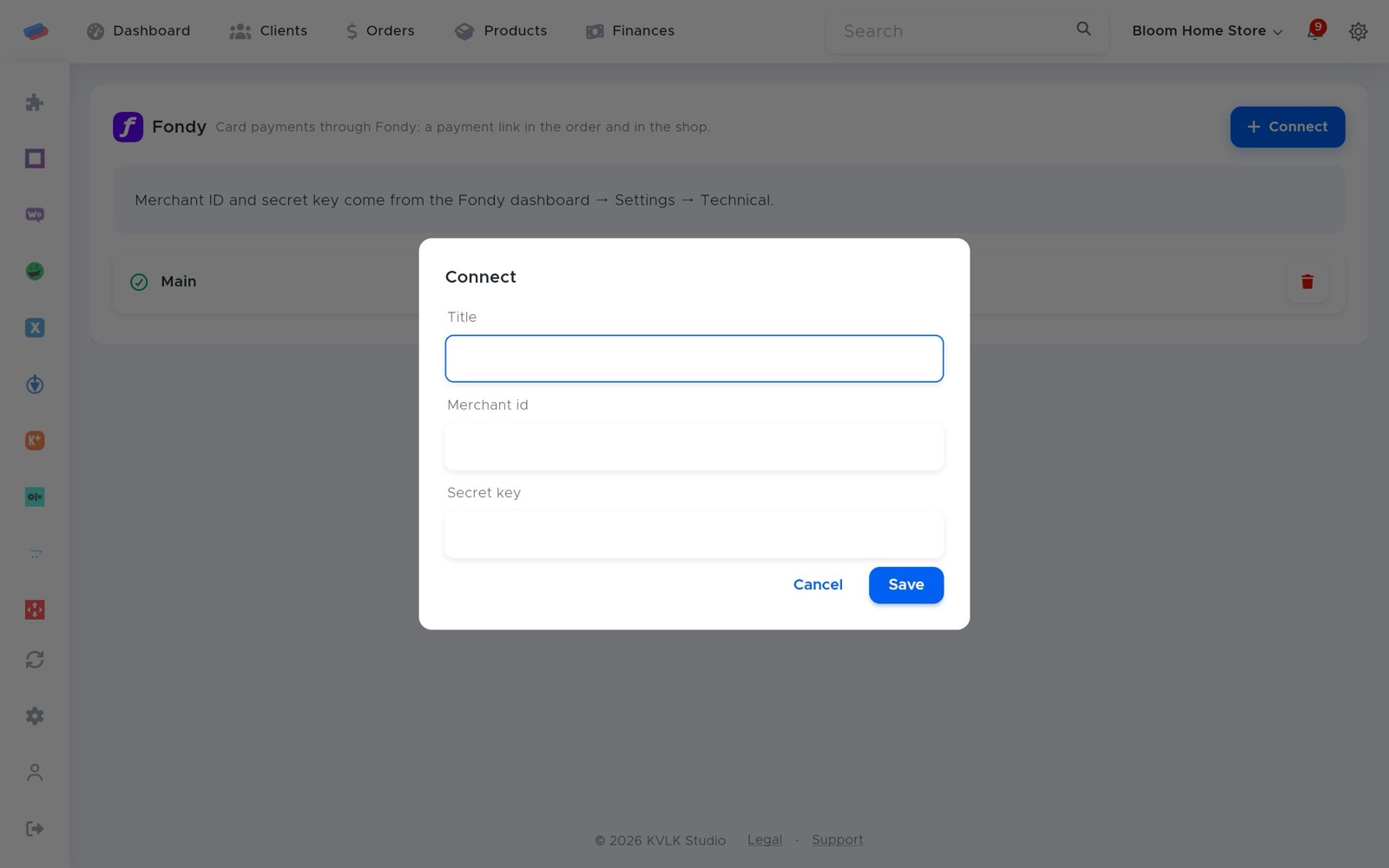Click the app logo in top-left corner
This screenshot has height=868, width=1389.
click(36, 31)
